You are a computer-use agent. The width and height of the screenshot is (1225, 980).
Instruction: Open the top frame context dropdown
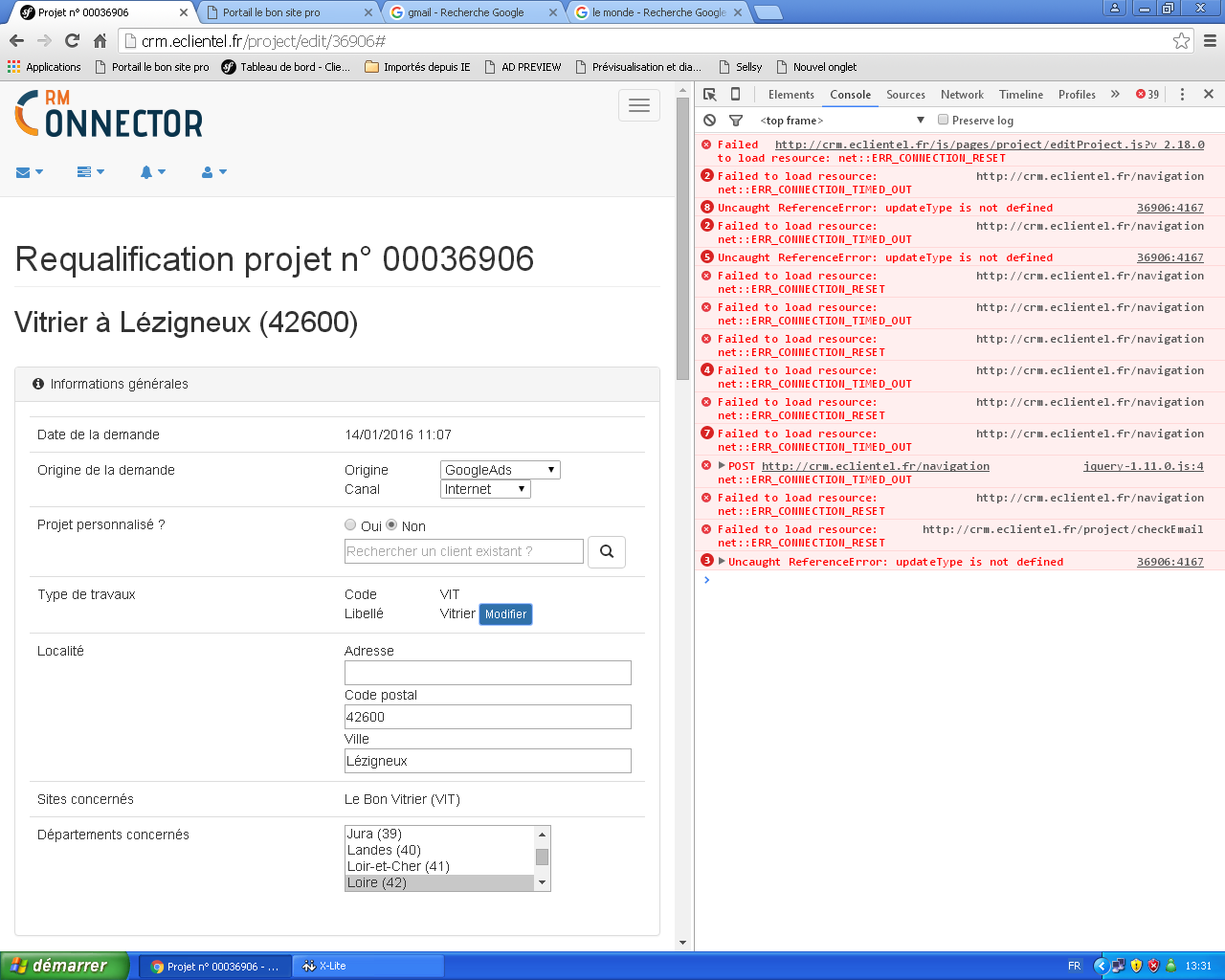pos(842,120)
